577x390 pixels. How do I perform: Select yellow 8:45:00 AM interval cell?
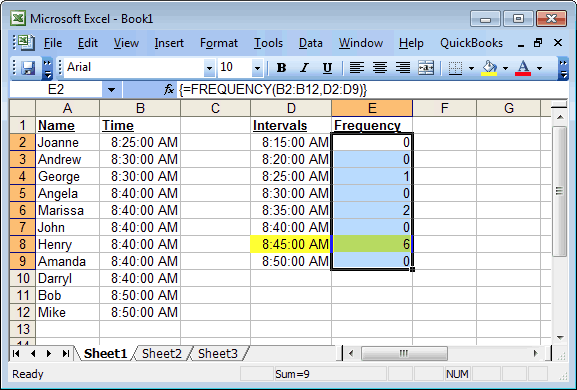click(x=291, y=244)
